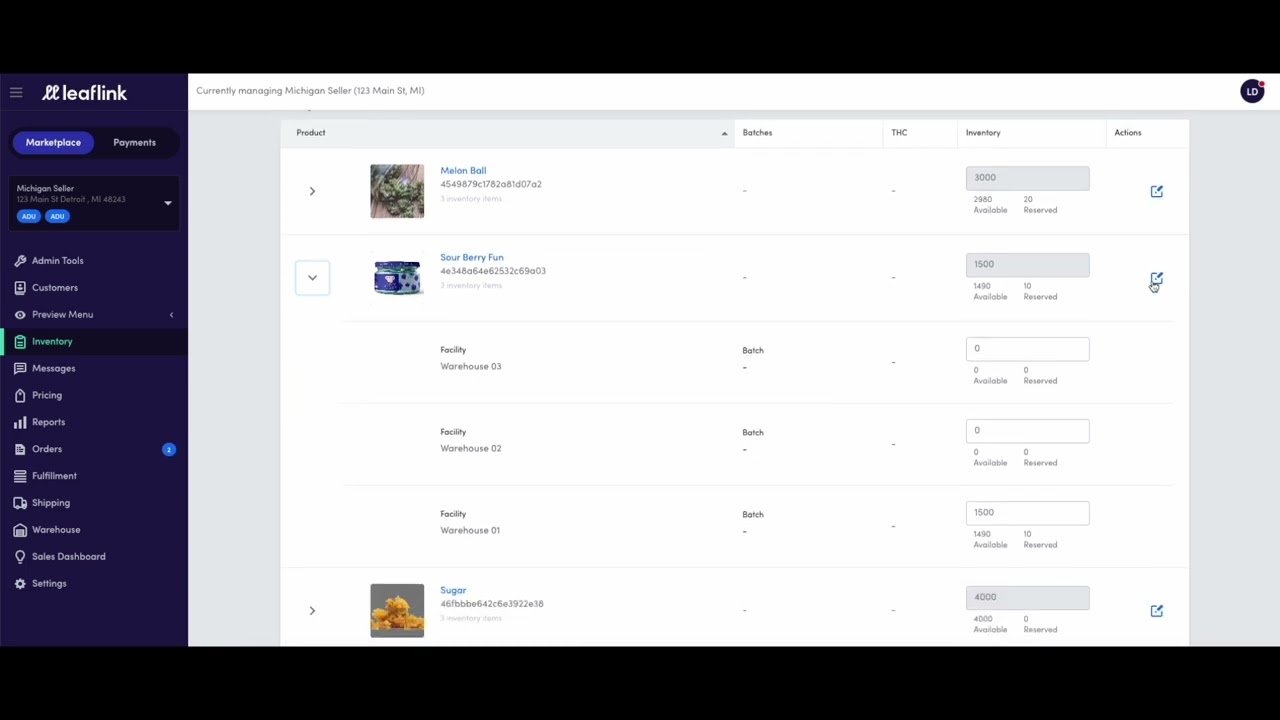Go to Customers page
This screenshot has height=720, width=1280.
pos(55,288)
